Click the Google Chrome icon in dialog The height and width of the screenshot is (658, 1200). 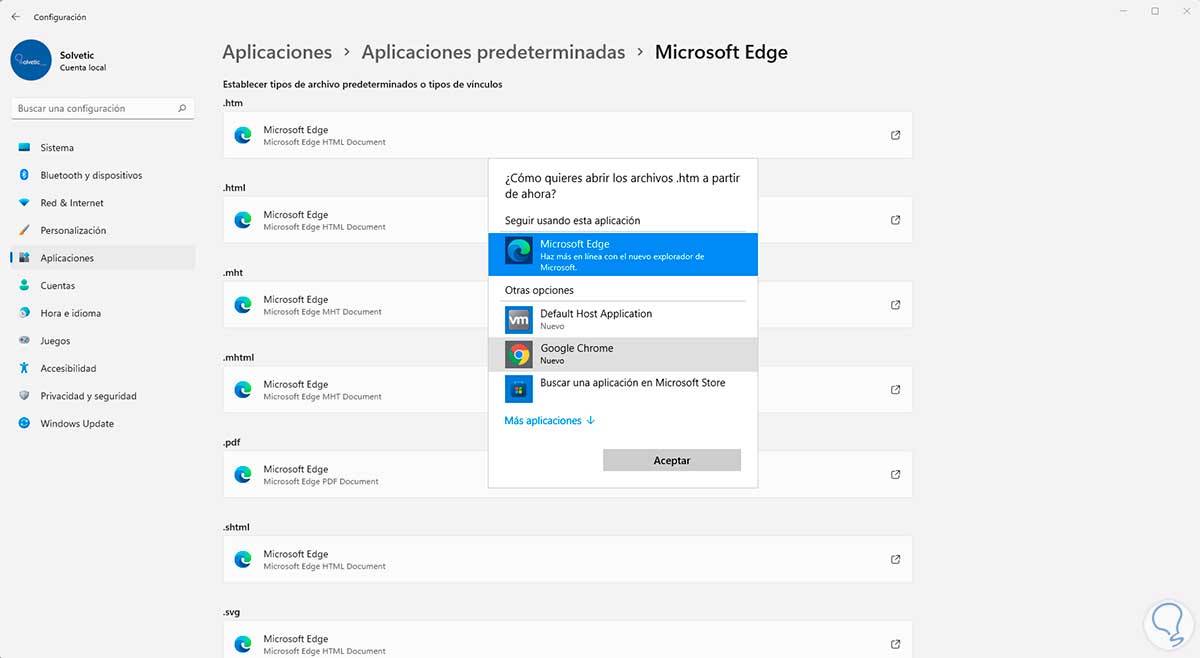tap(519, 354)
